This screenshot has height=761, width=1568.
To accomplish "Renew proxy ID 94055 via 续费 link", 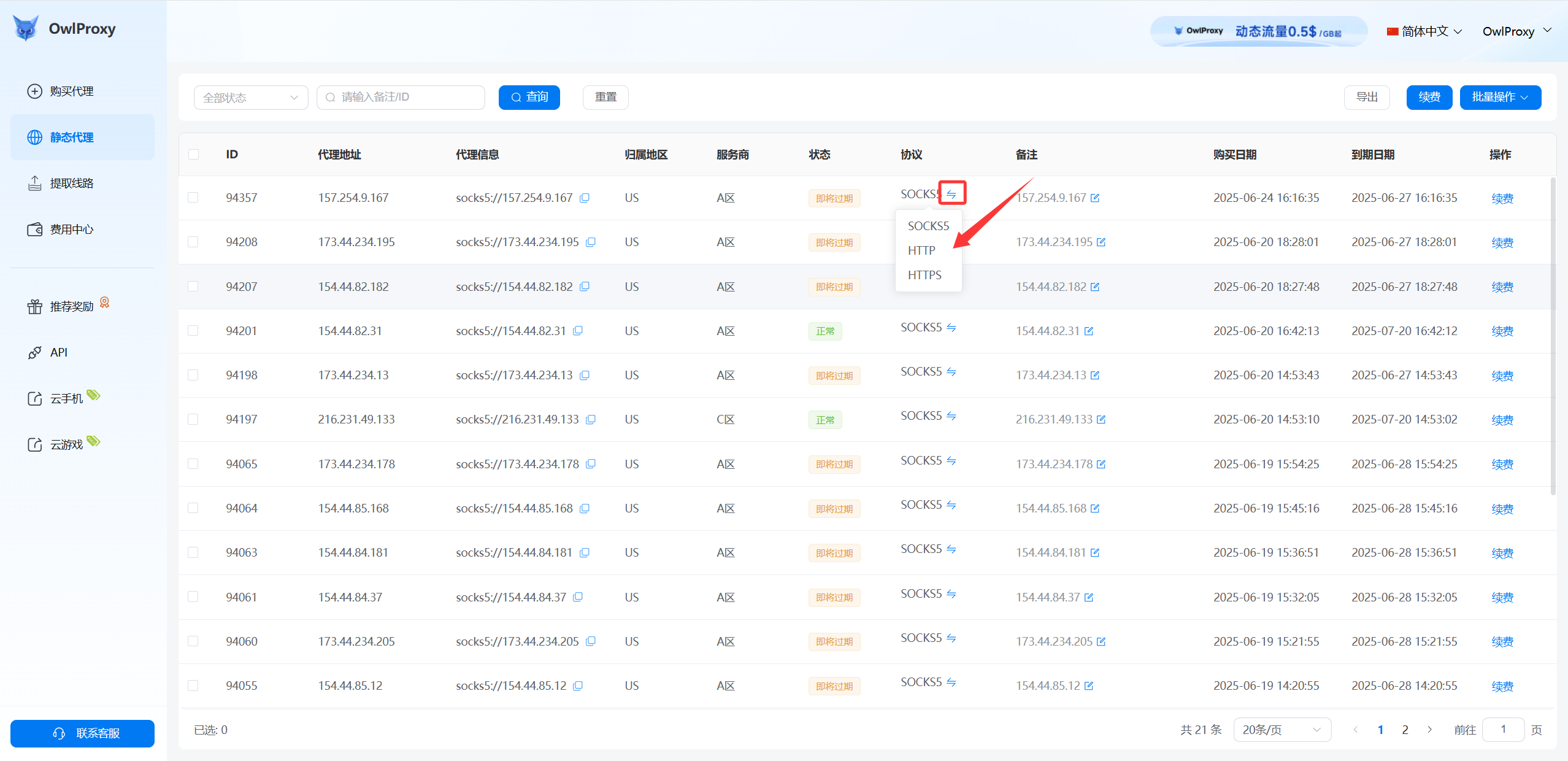I will [1502, 686].
